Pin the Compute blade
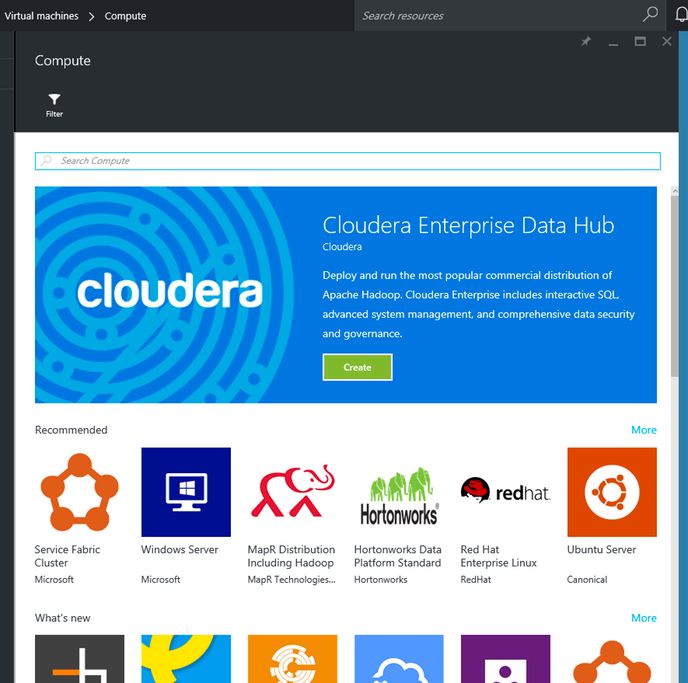The image size is (688, 683). pyautogui.click(x=586, y=41)
